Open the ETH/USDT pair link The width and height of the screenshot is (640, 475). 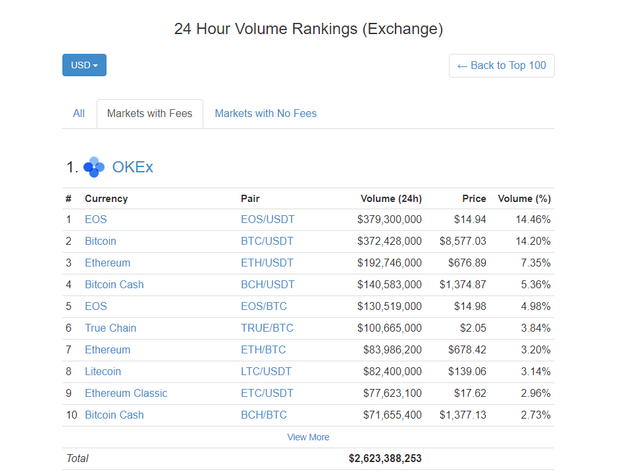(x=267, y=263)
